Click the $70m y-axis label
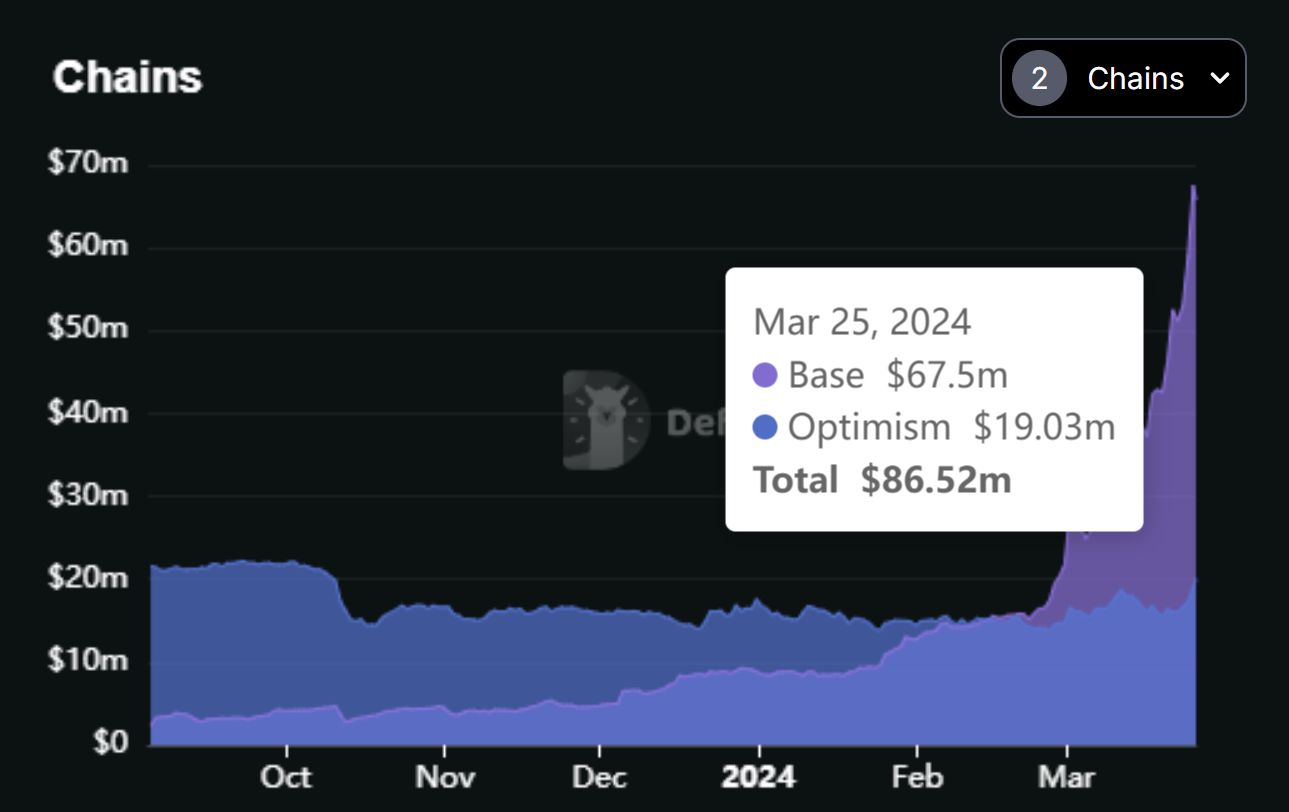1289x812 pixels. (88, 163)
